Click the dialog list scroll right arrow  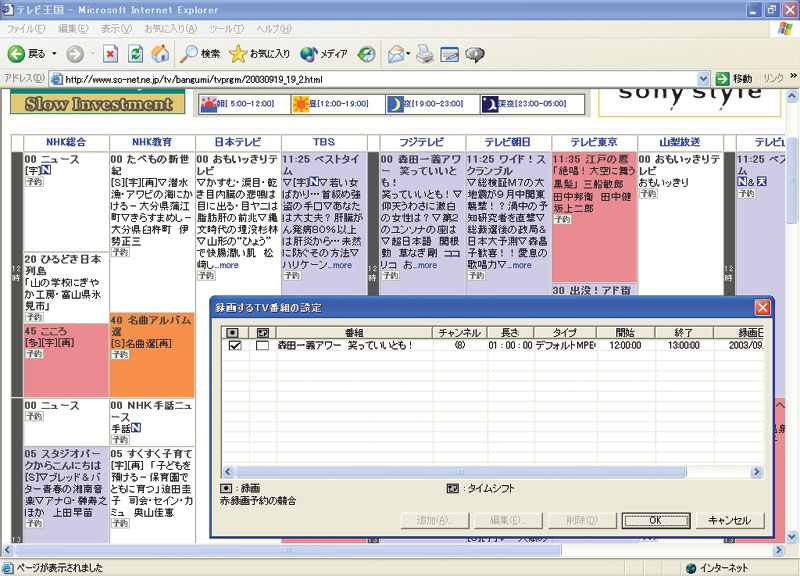point(757,472)
